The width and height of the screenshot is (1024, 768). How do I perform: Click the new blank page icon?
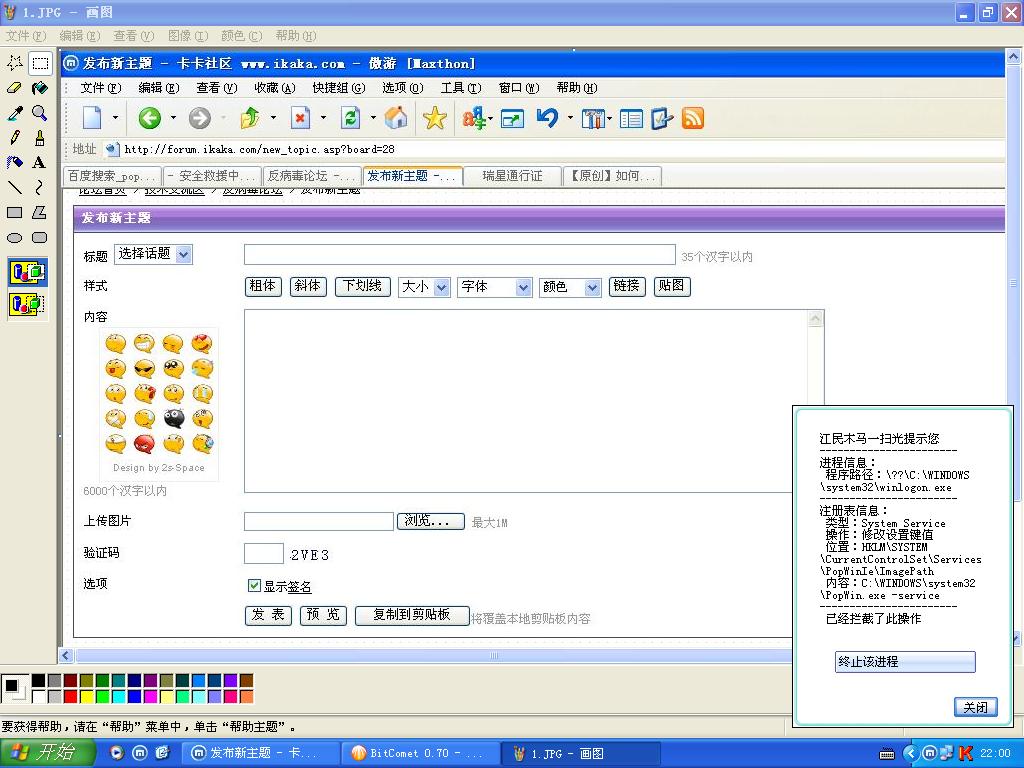point(92,118)
